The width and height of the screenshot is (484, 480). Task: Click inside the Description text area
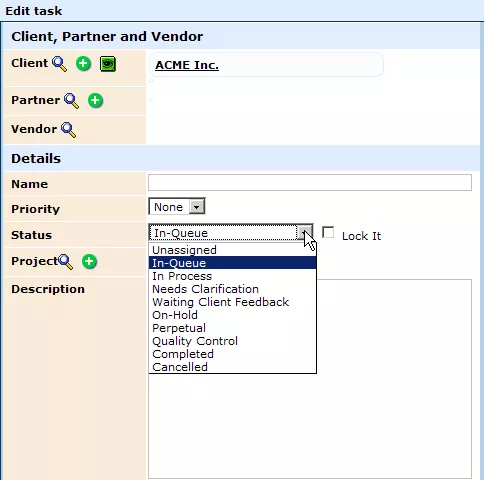click(x=393, y=379)
